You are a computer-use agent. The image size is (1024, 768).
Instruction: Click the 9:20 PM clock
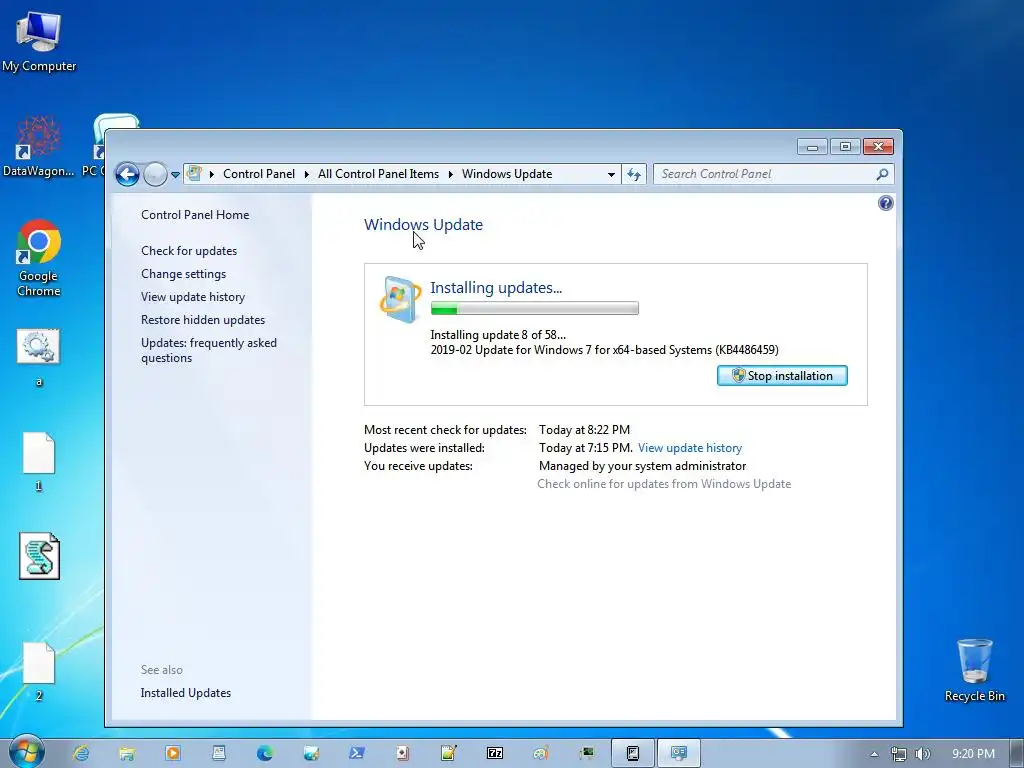[973, 754]
